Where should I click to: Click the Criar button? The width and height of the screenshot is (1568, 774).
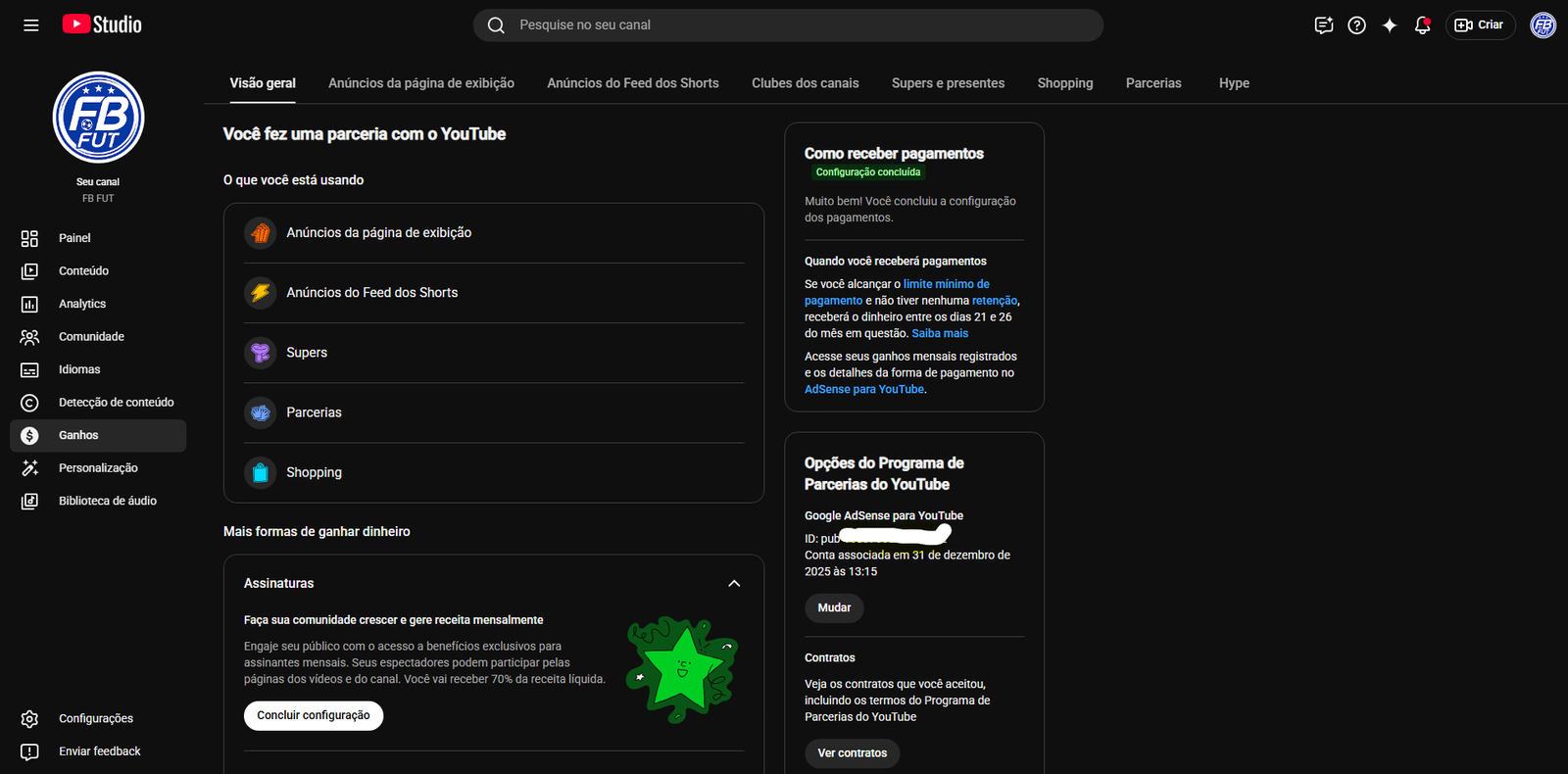tap(1480, 25)
